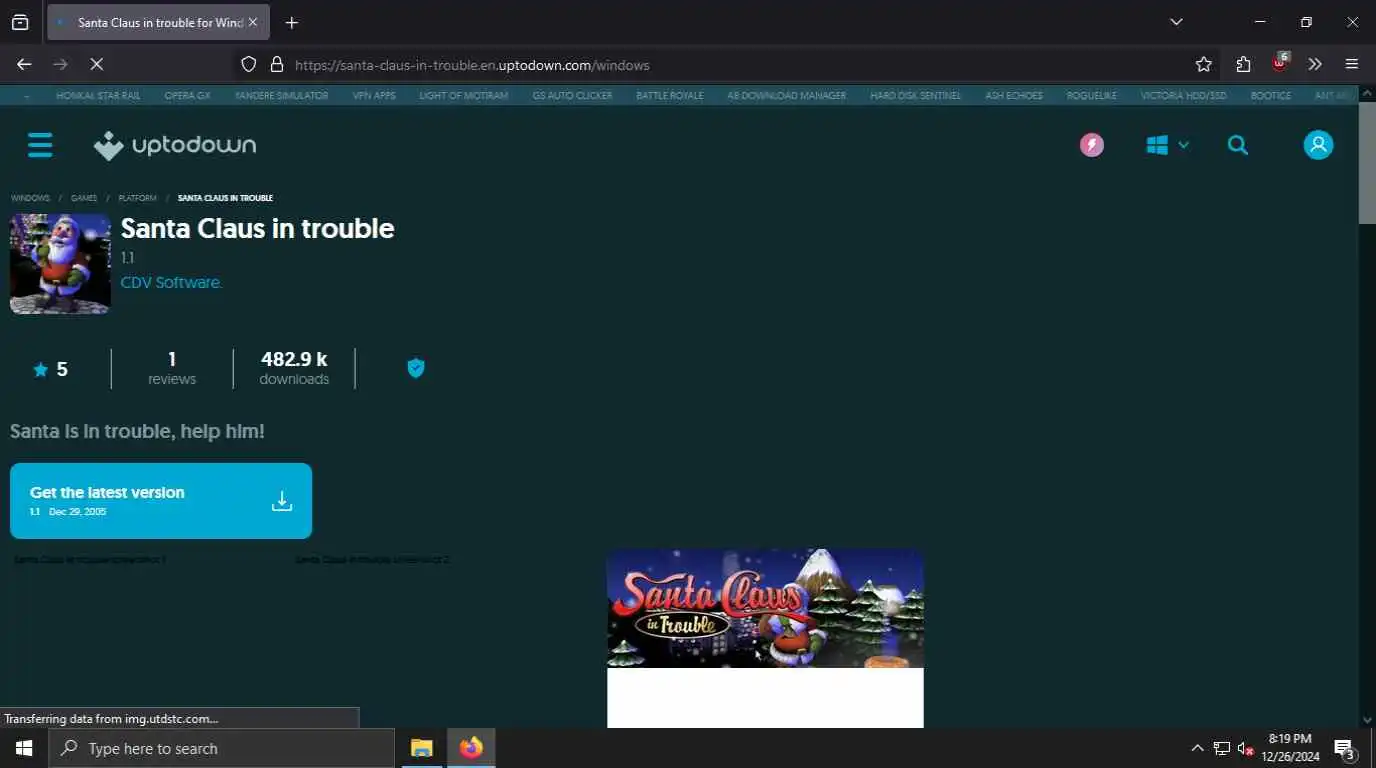The width and height of the screenshot is (1376, 768).
Task: Open Opera GX top link
Action: pyautogui.click(x=187, y=96)
